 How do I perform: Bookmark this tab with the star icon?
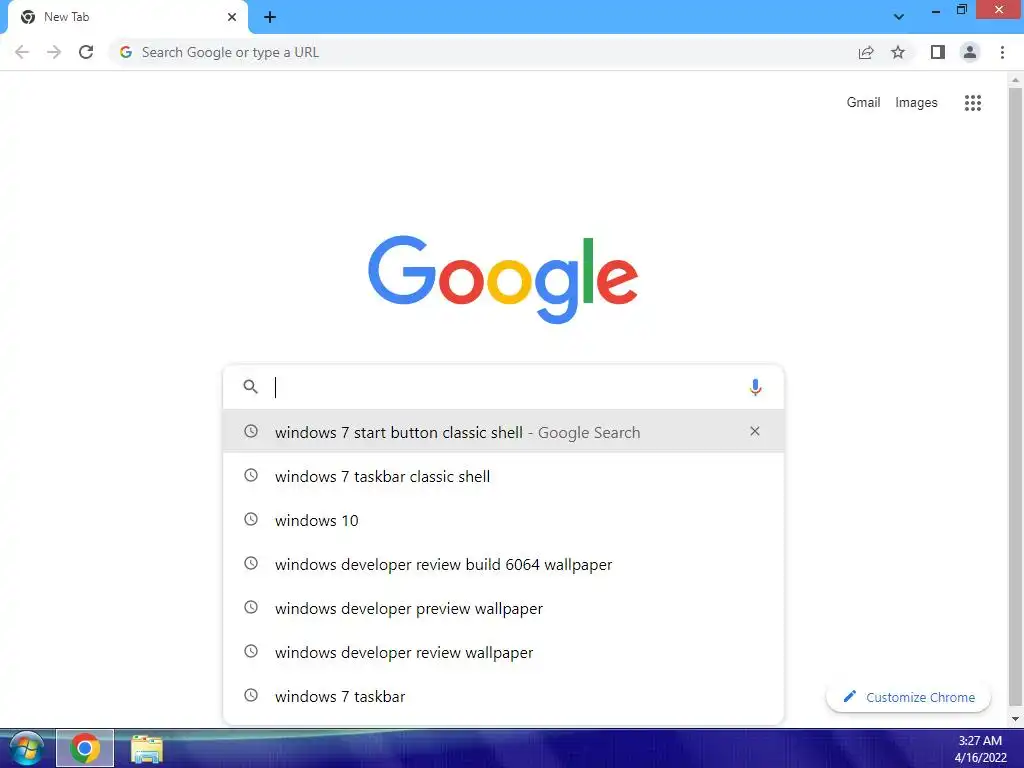point(898,52)
